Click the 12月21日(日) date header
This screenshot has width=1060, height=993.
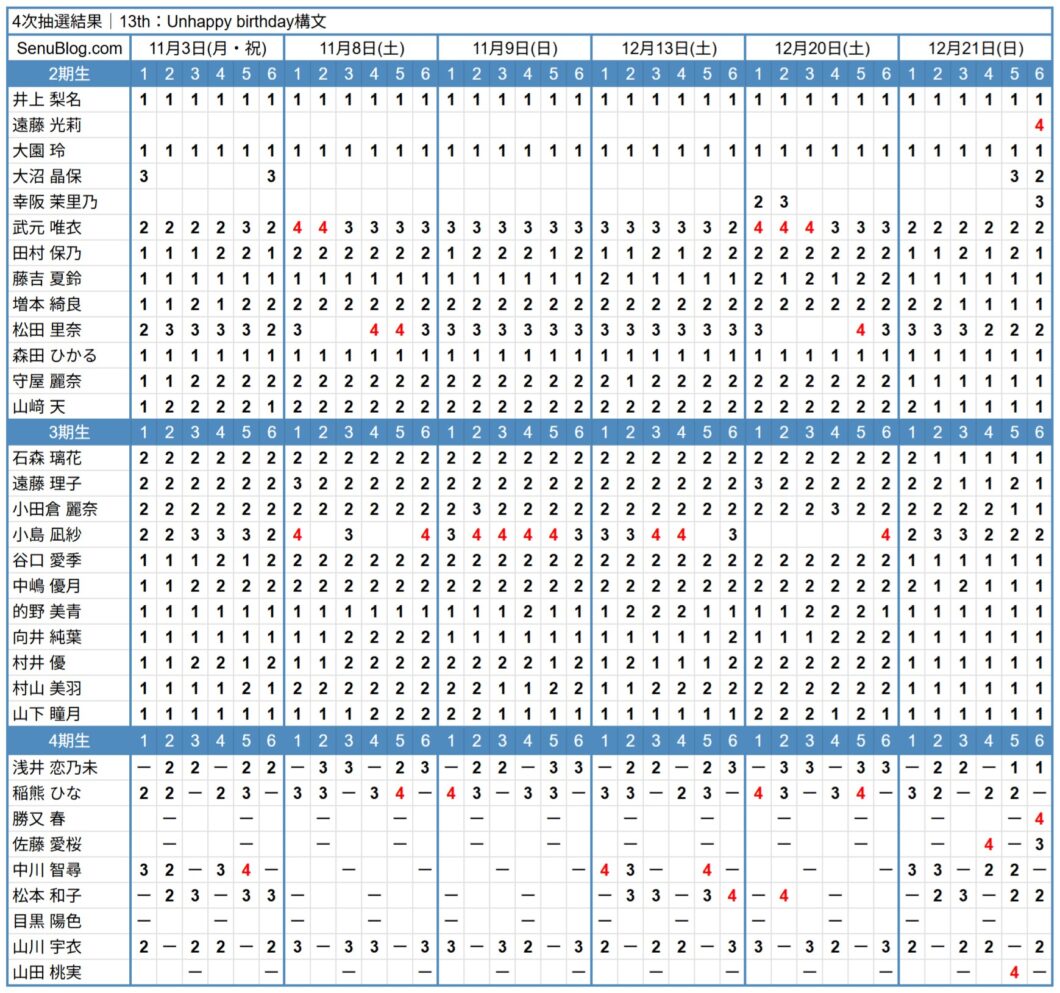point(975,48)
